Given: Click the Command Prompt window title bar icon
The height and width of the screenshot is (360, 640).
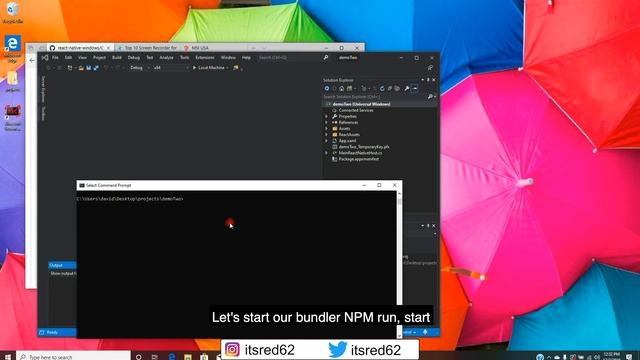Looking at the screenshot, I should [x=82, y=185].
